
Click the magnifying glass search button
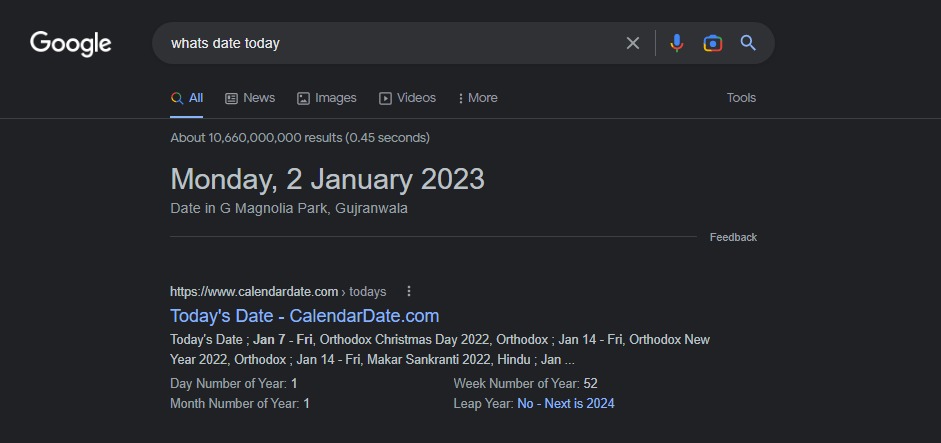click(748, 43)
